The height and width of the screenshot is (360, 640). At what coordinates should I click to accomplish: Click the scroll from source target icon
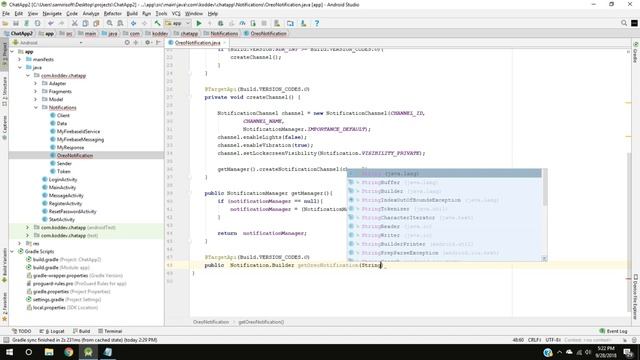tap(127, 42)
